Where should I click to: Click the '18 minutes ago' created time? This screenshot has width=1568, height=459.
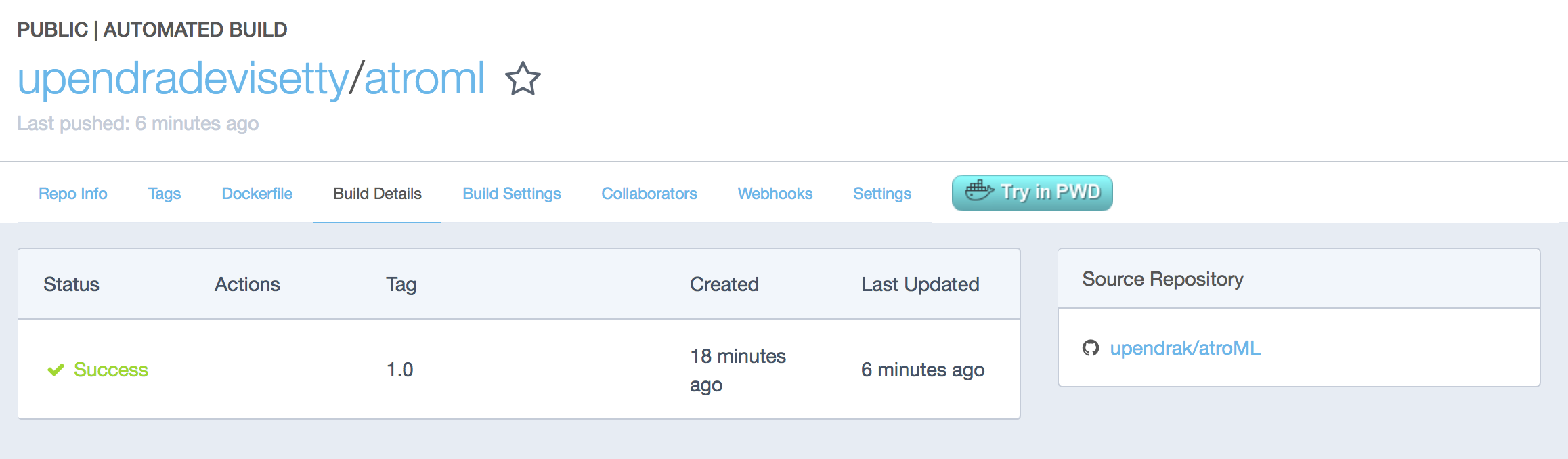pos(738,370)
